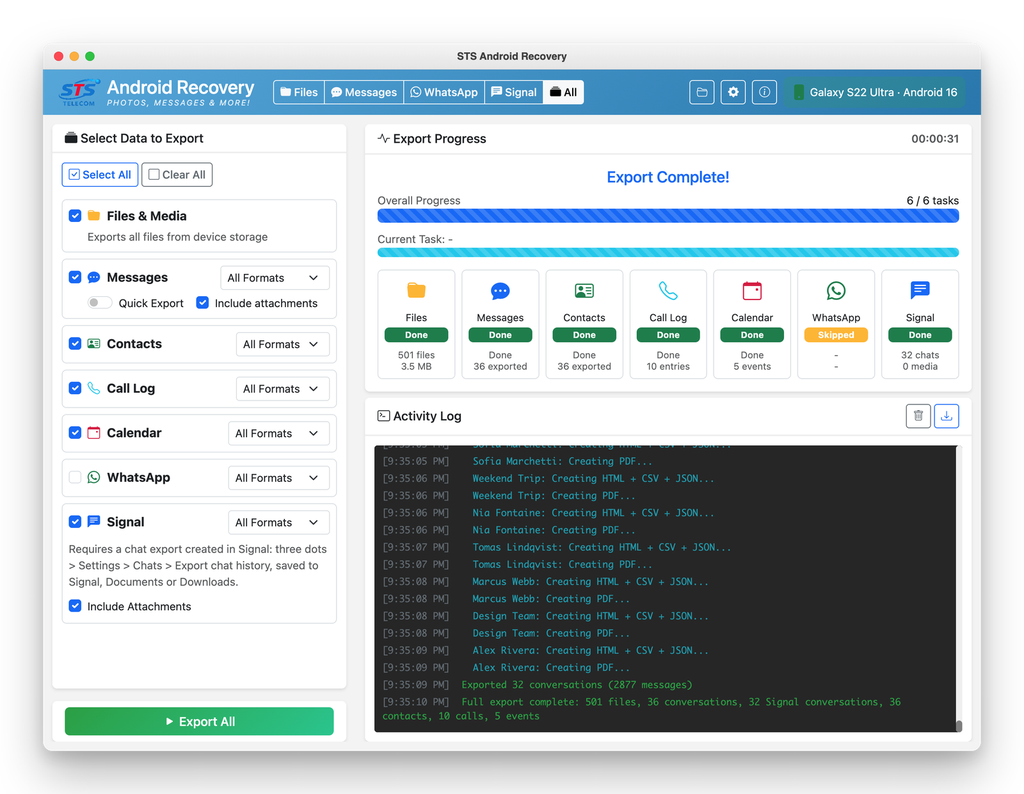
Task: Click the STS Telecom logo
Action: [79, 92]
